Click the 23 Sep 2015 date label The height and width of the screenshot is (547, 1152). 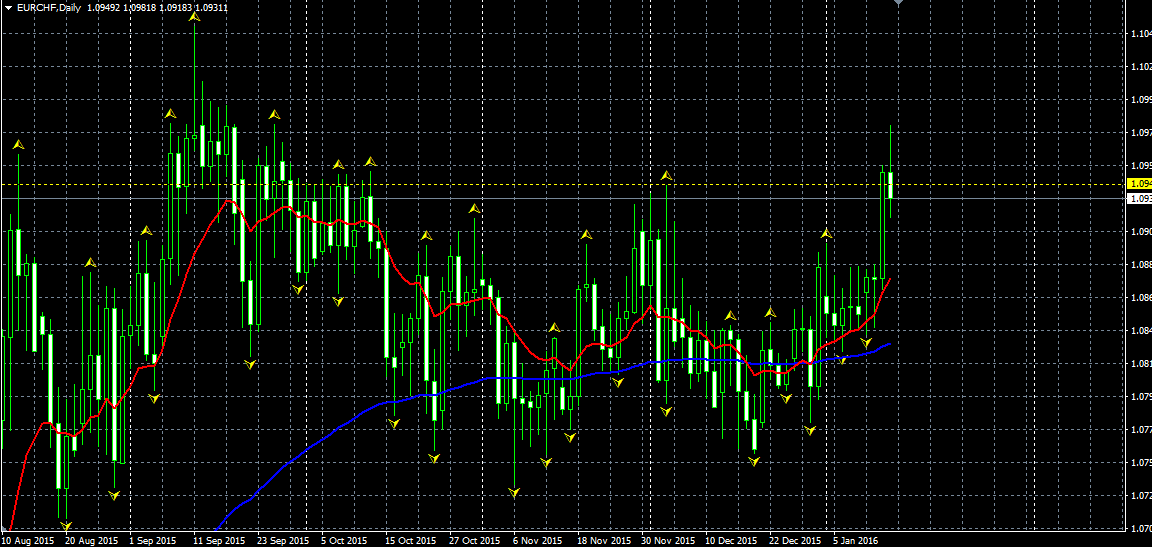tap(283, 540)
